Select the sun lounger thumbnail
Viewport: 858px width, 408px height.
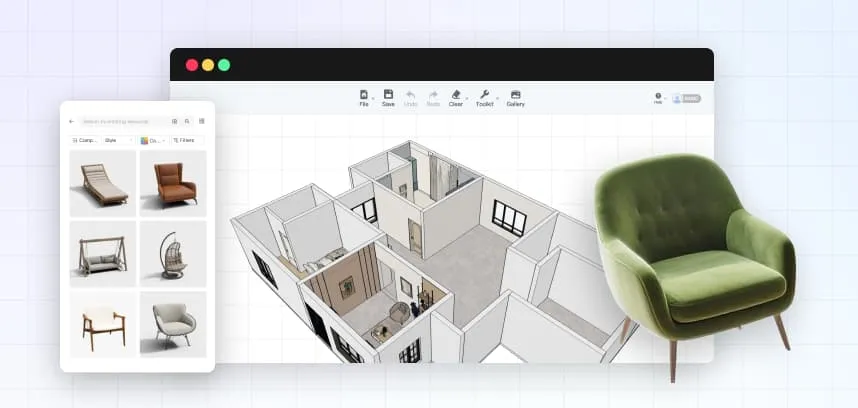coord(103,184)
